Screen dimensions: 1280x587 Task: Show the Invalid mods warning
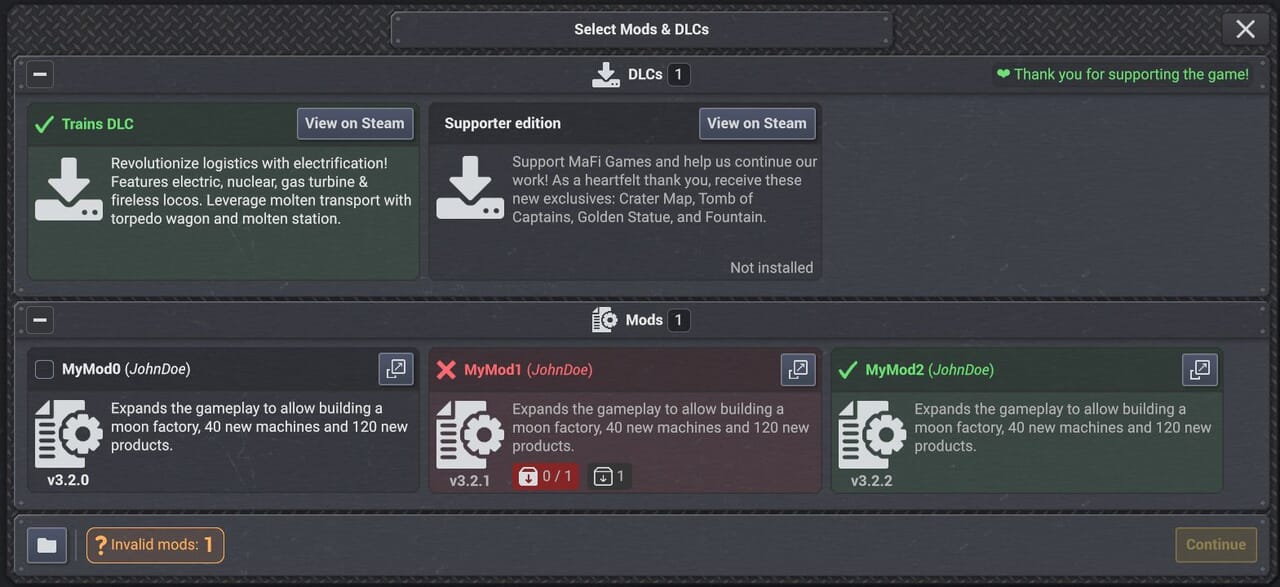[x=155, y=545]
